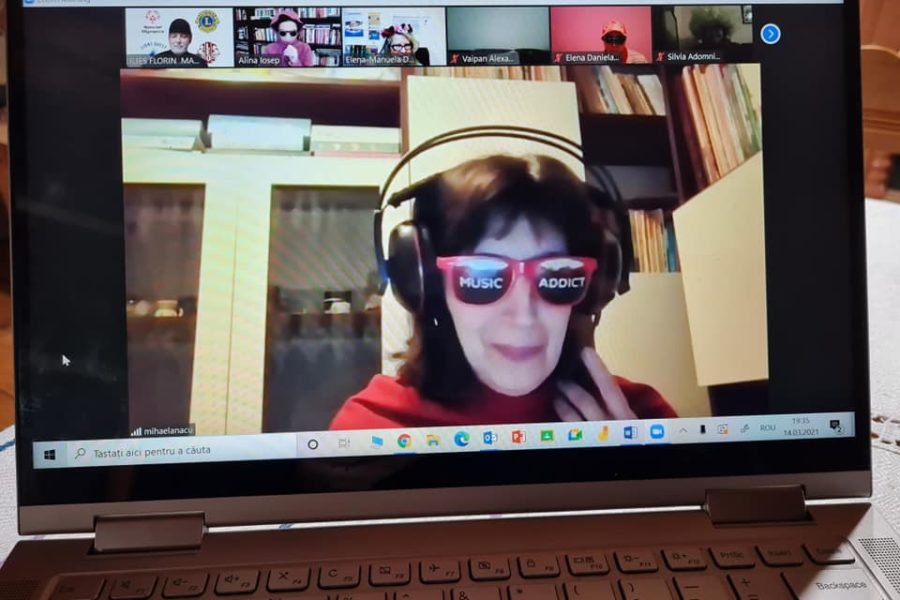
Task: Open Microsoft Edge from the taskbar
Action: (461, 438)
